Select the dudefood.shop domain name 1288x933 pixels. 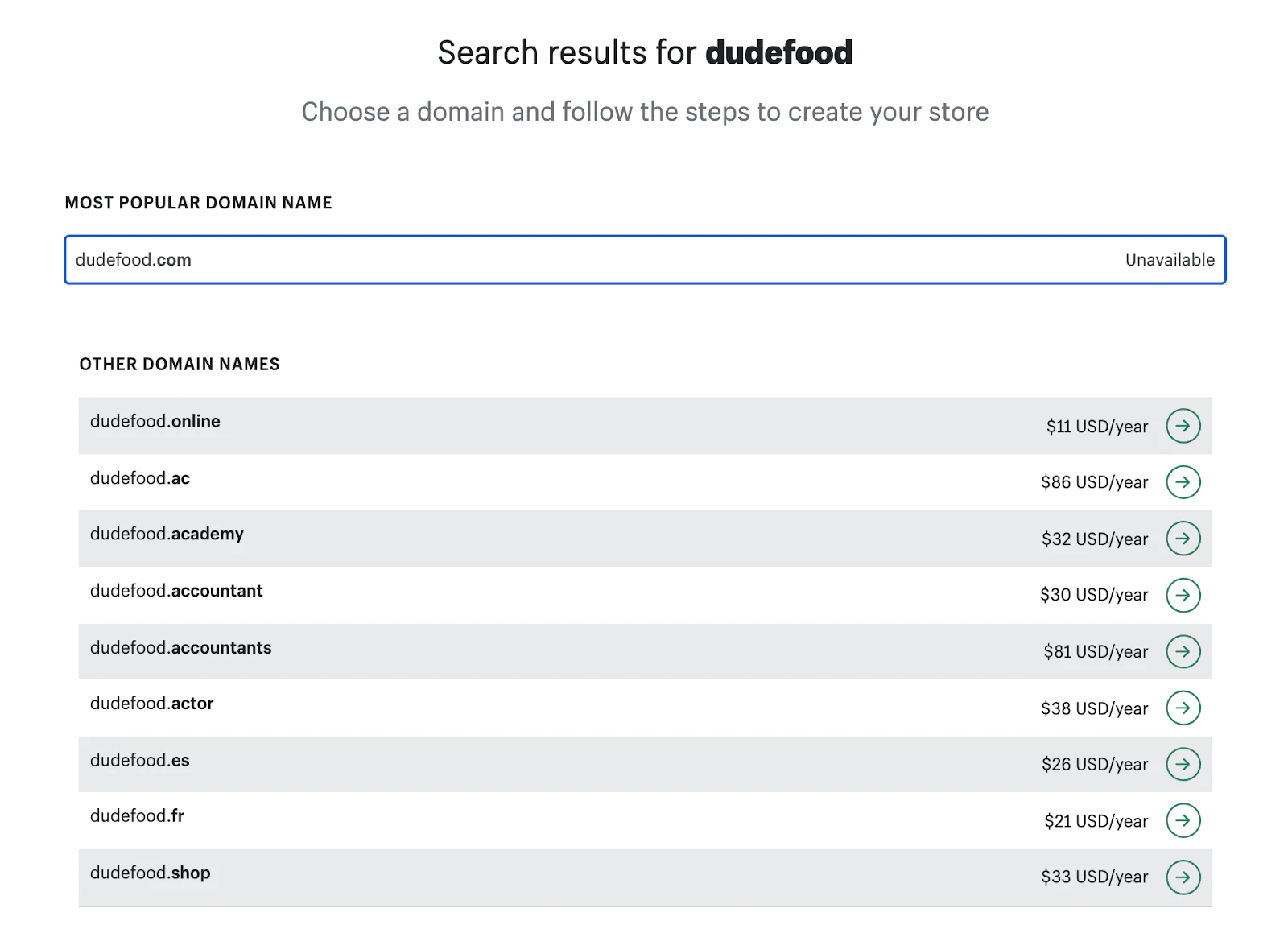click(x=151, y=873)
